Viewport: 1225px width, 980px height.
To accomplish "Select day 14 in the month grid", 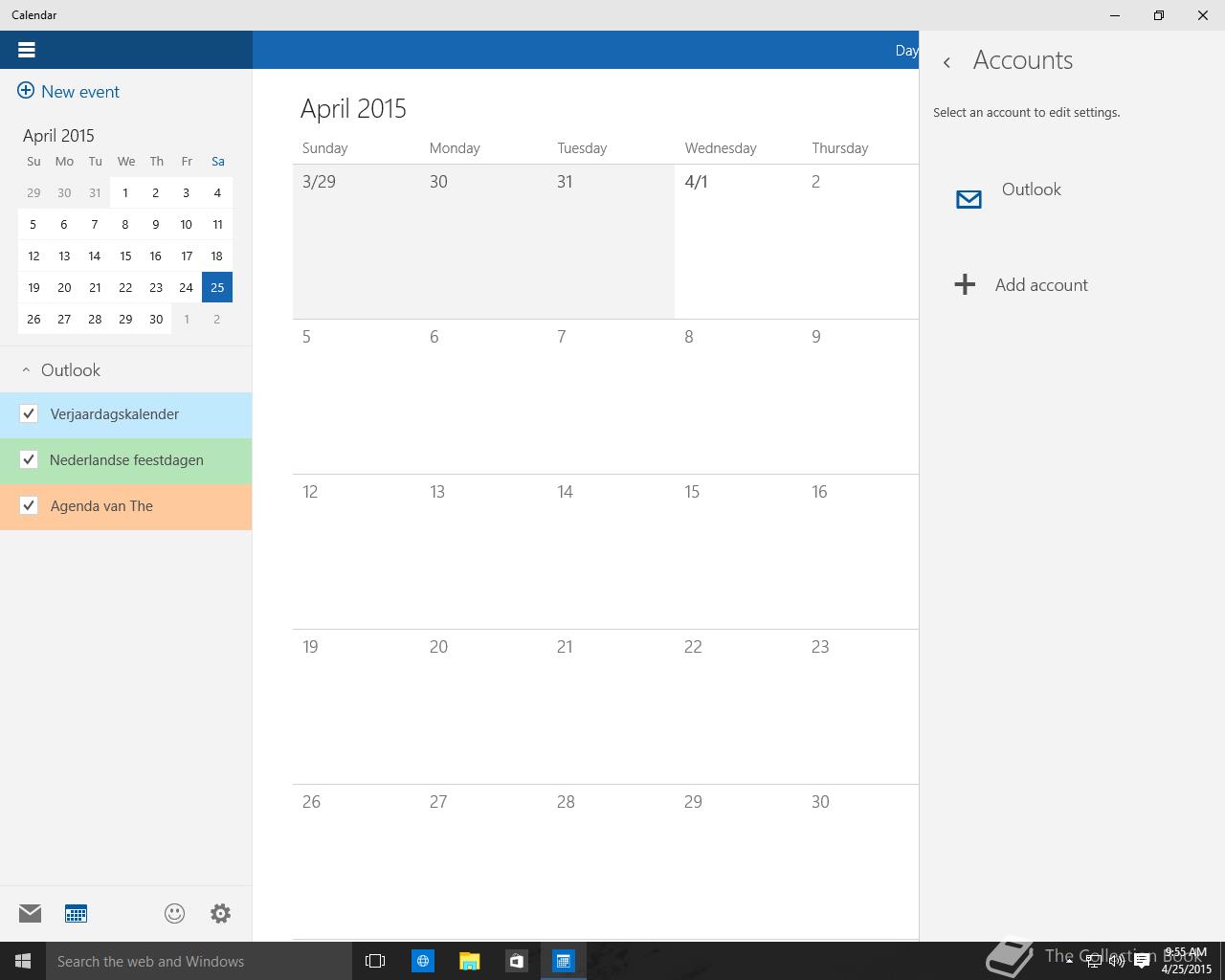I will (611, 551).
